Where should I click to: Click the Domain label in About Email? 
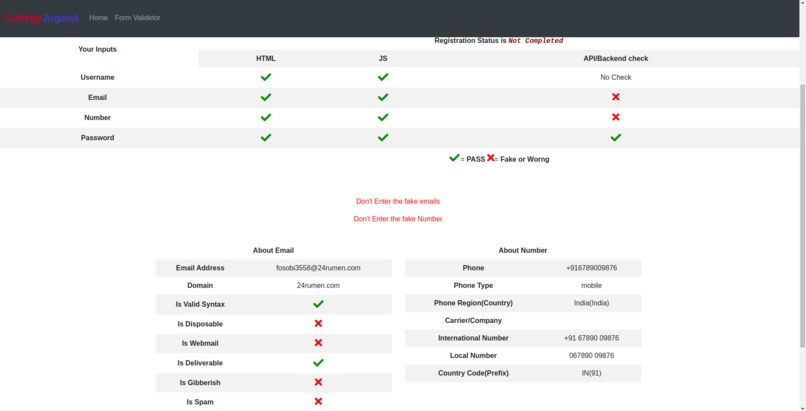(200, 286)
